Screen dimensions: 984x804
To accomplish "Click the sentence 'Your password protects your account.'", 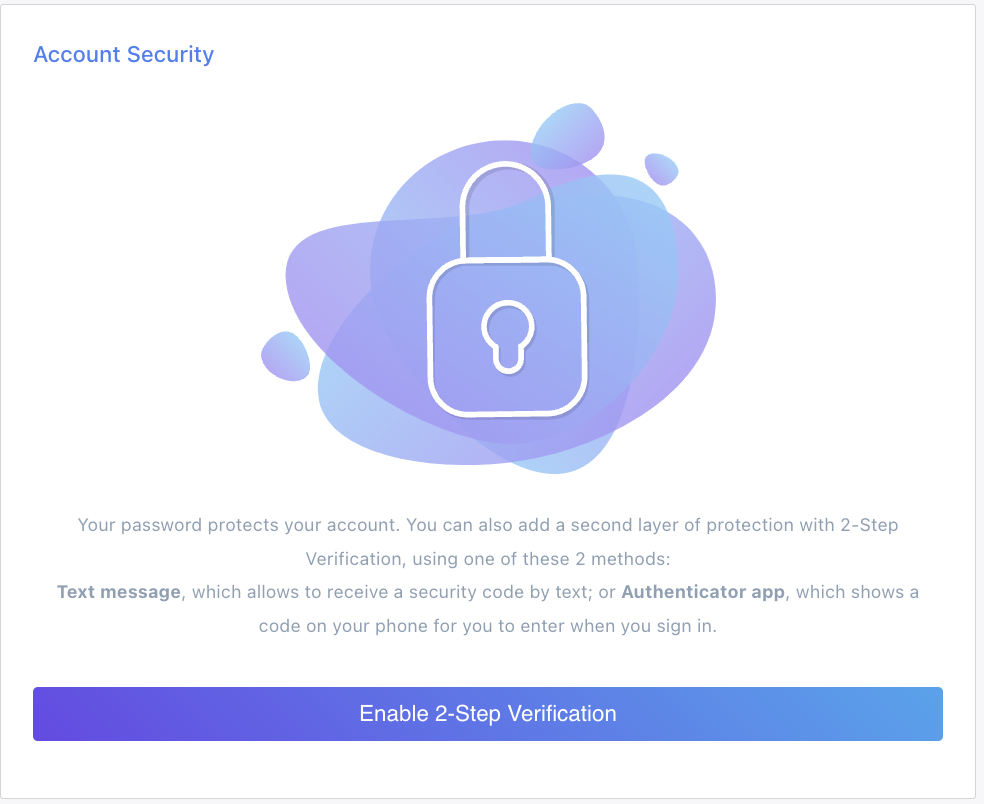I will pyautogui.click(x=238, y=525).
